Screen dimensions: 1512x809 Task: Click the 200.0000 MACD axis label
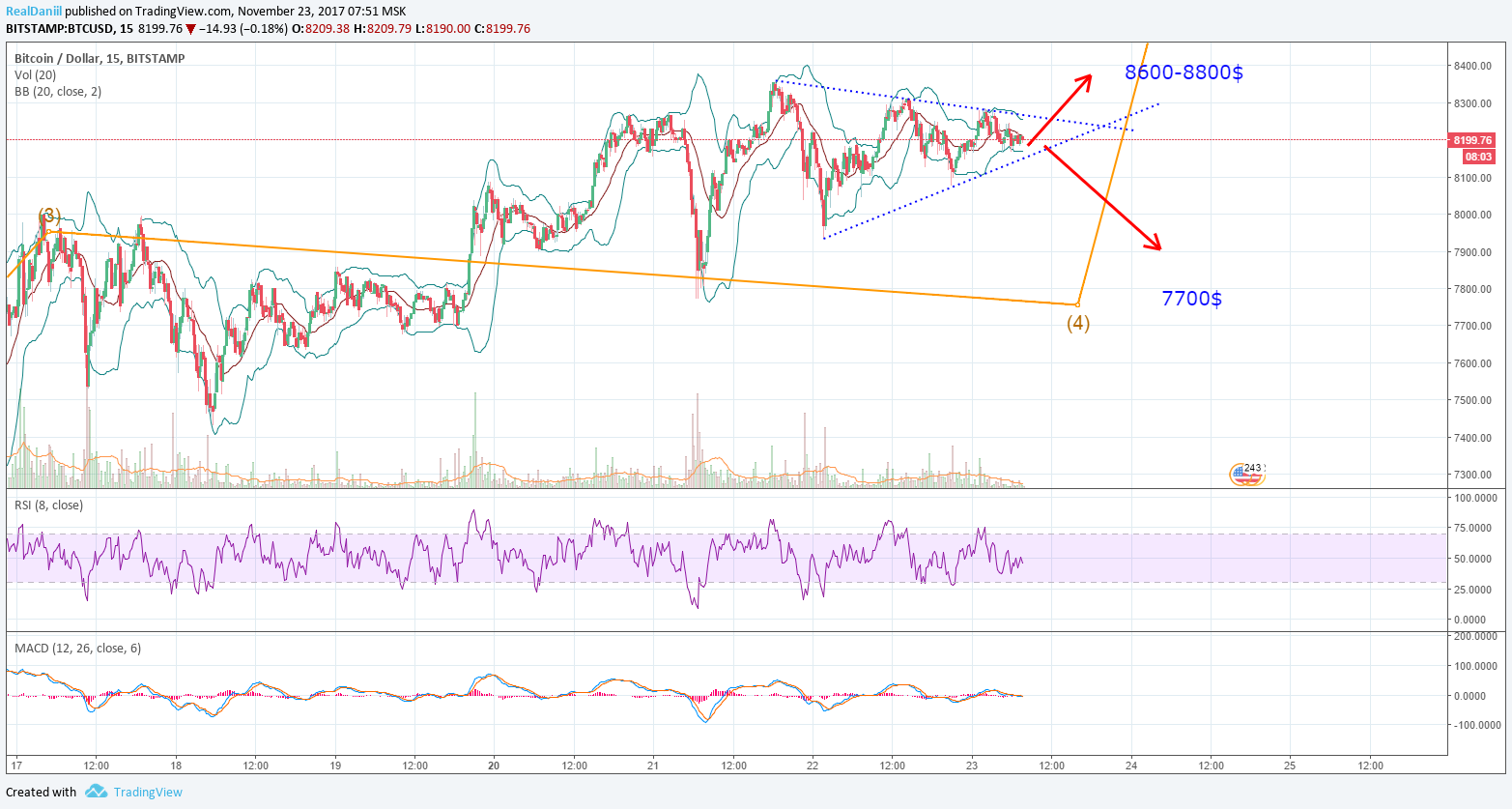coord(1475,637)
